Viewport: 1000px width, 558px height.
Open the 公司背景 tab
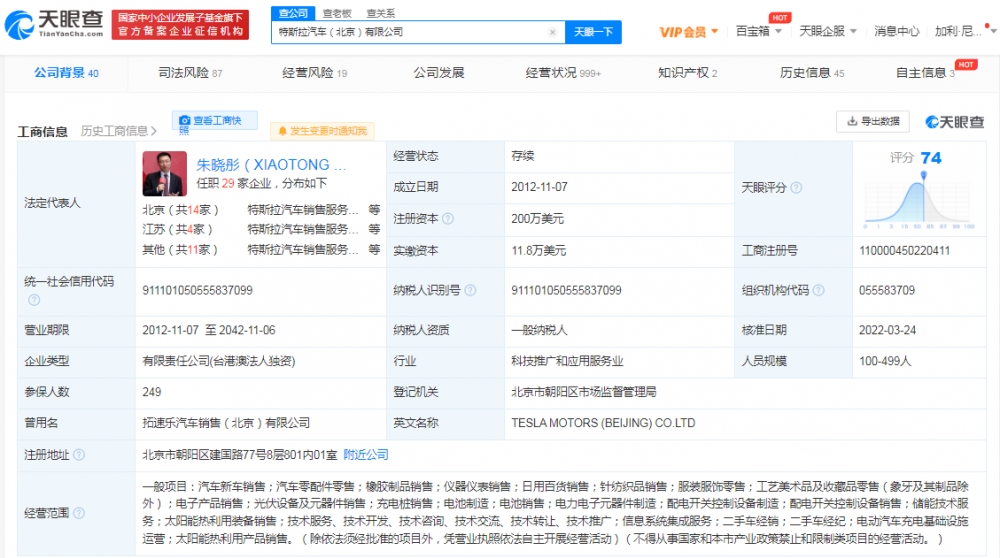coord(66,73)
